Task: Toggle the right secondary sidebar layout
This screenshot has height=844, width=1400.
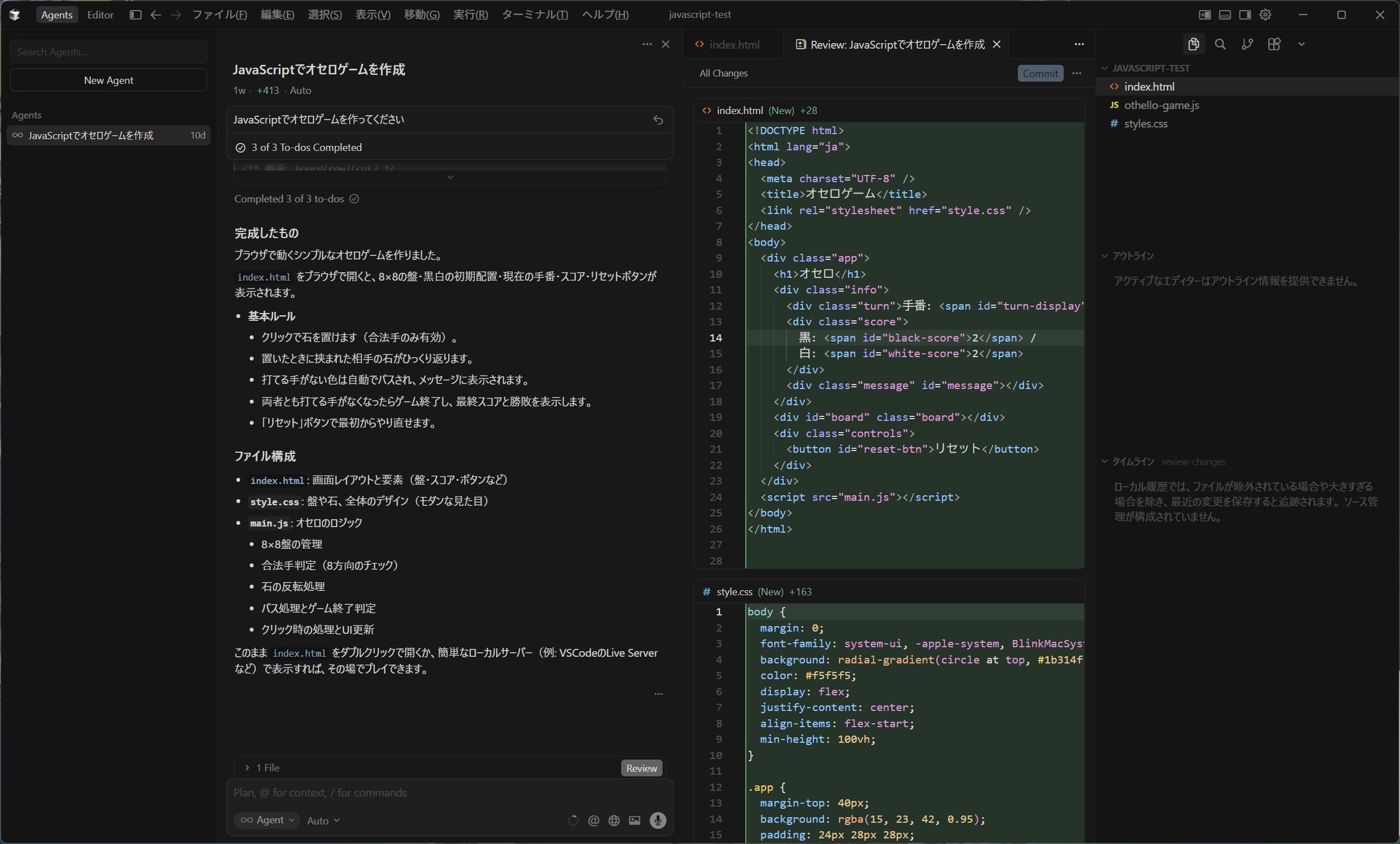Action: pos(1244,15)
